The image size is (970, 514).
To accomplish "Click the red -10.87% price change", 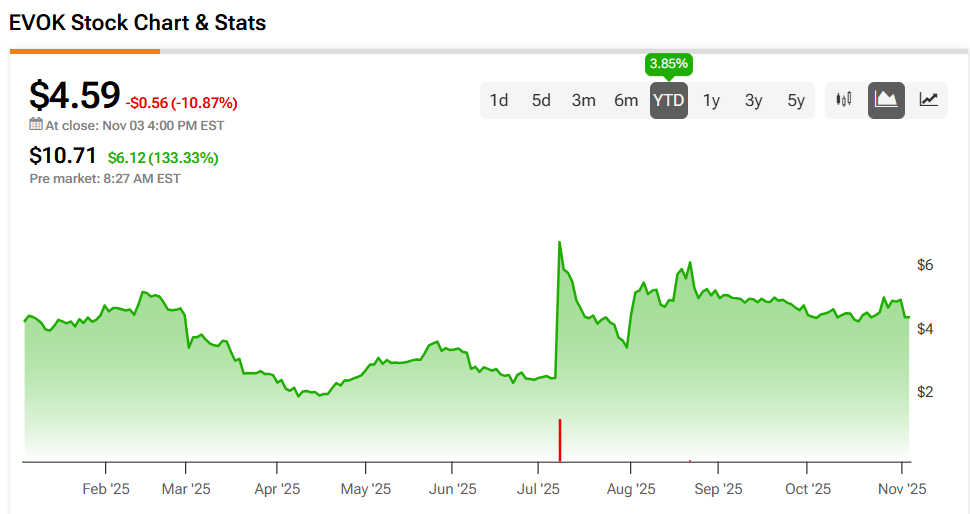I will tap(182, 103).
